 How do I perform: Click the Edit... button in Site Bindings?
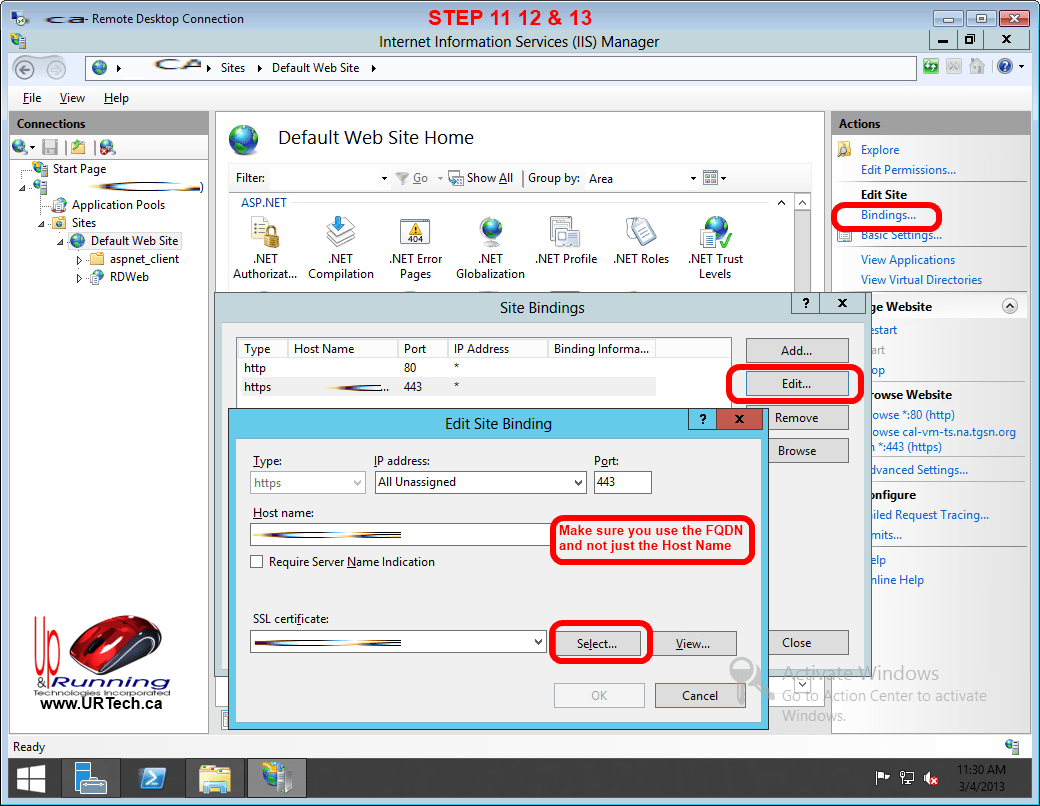(x=796, y=384)
